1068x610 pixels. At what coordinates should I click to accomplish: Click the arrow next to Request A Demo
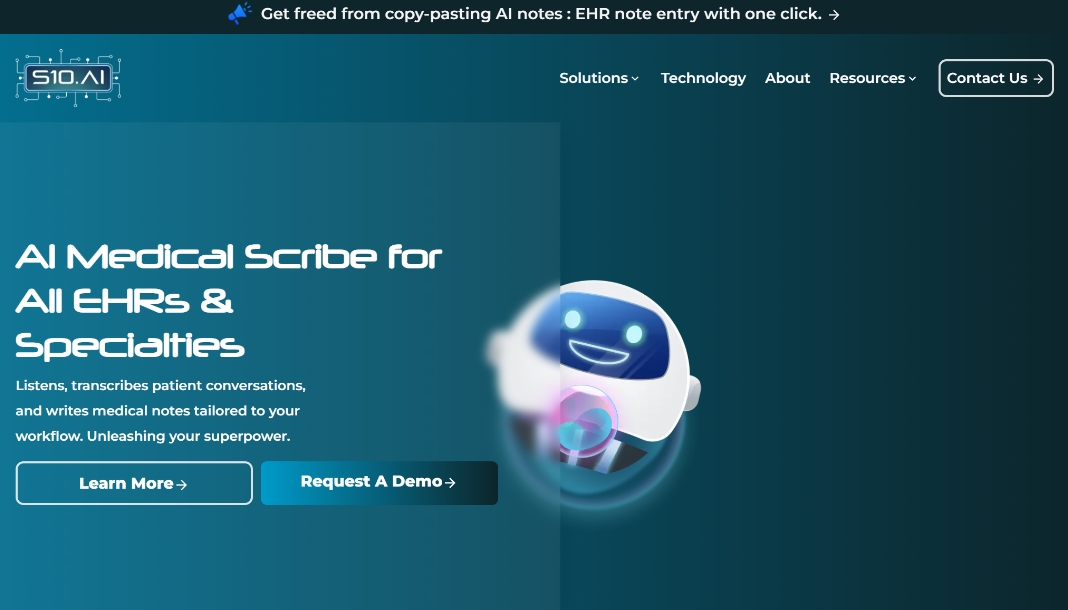pos(450,483)
